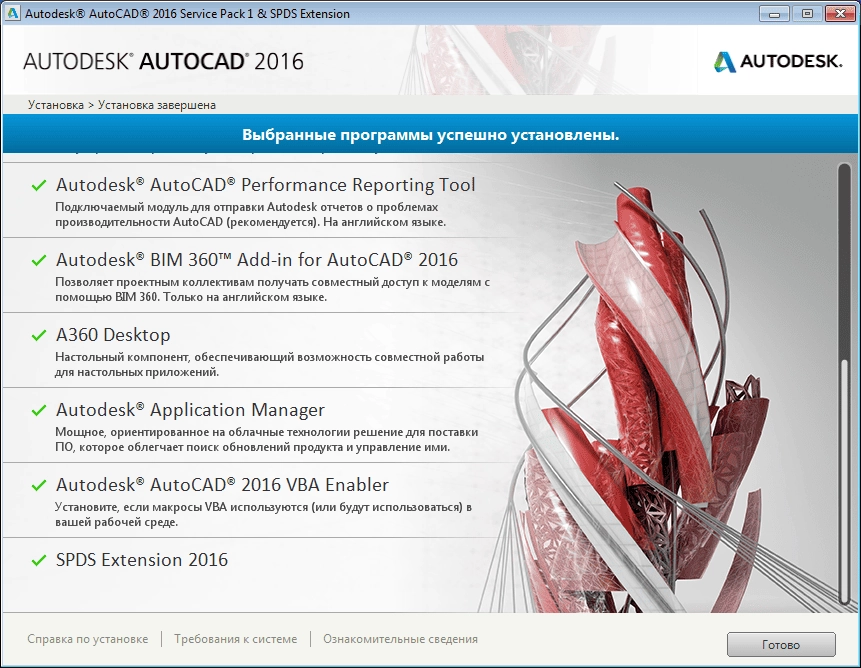Viewport: 861px width, 668px height.
Task: Select the A360 Desktop title
Action: point(113,335)
